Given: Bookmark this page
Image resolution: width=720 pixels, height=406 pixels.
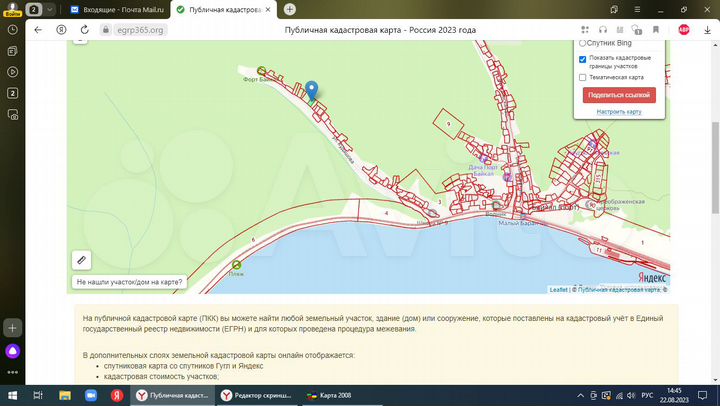Looking at the screenshot, I should click(656, 30).
